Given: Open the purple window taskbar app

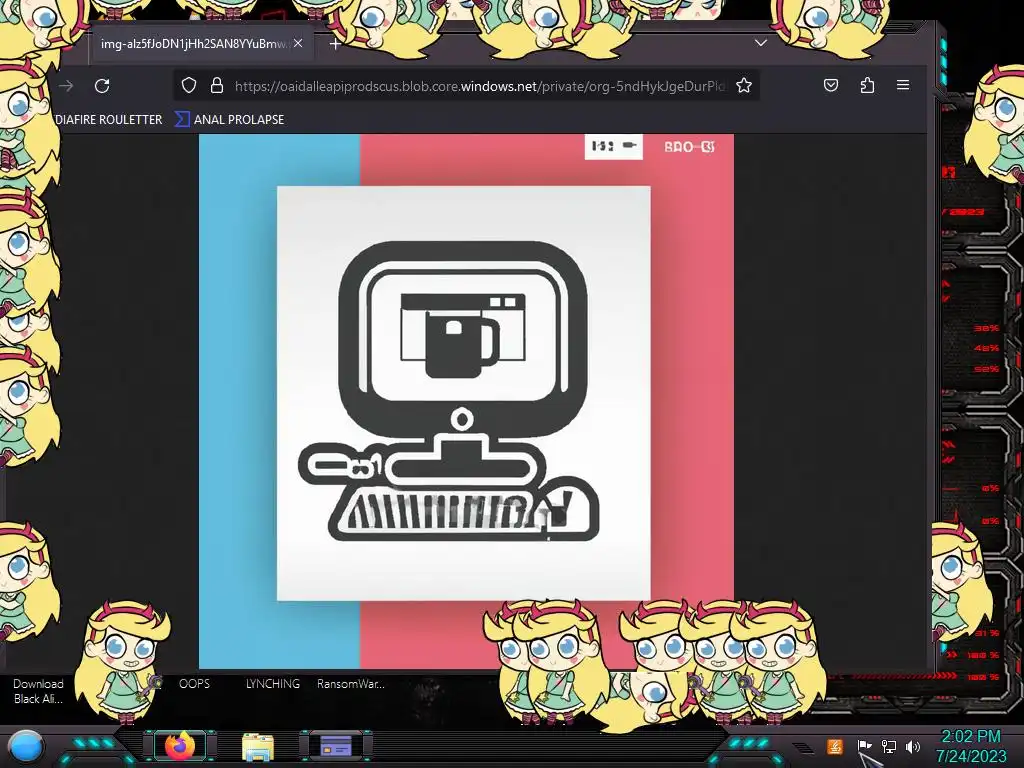Looking at the screenshot, I should click(336, 746).
